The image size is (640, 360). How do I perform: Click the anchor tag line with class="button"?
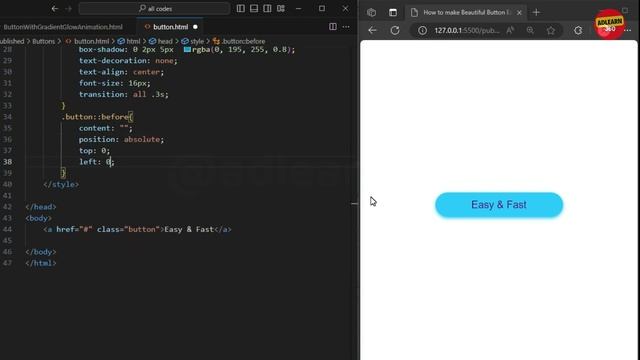[138, 229]
